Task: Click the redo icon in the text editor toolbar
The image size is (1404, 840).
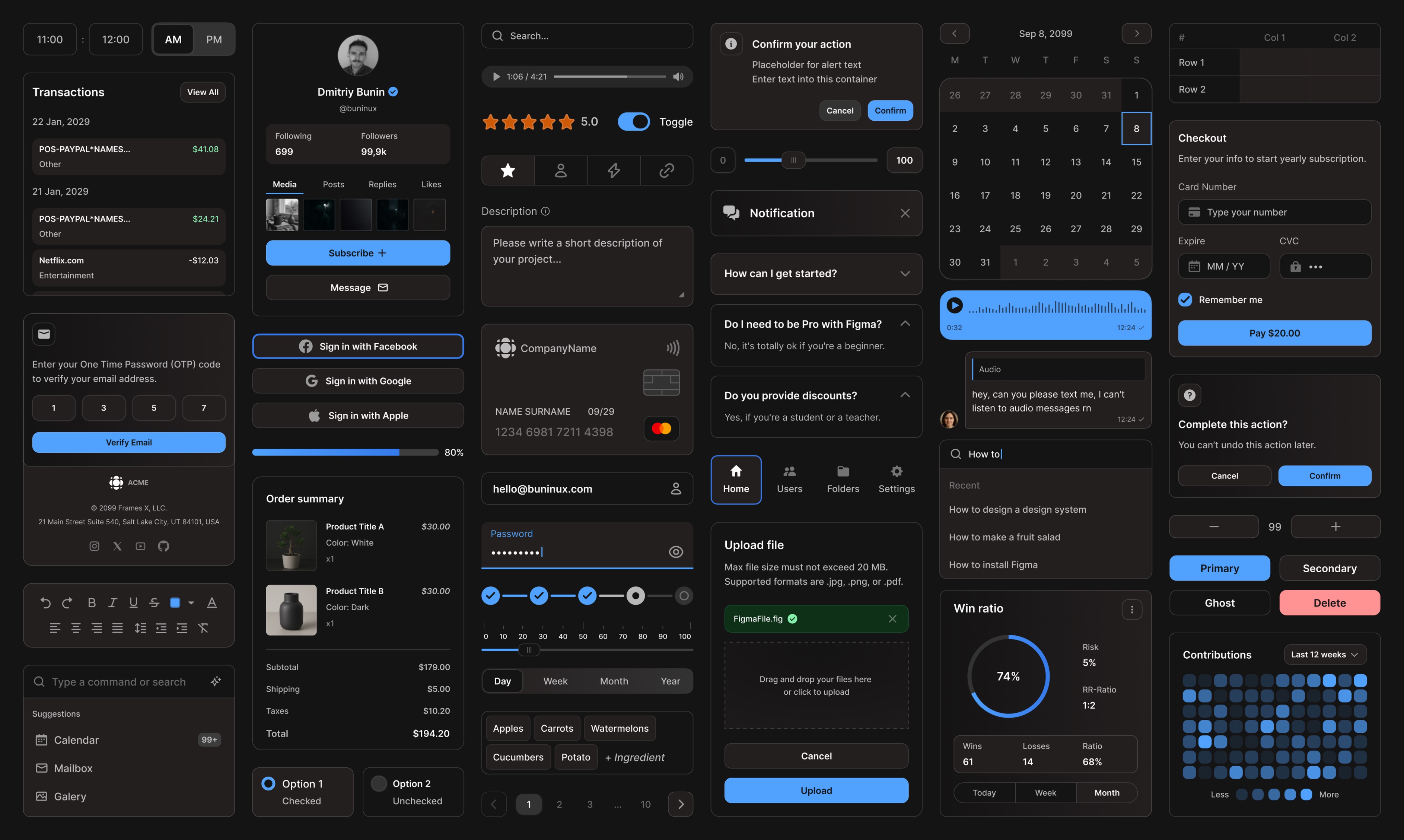Action: coord(67,603)
